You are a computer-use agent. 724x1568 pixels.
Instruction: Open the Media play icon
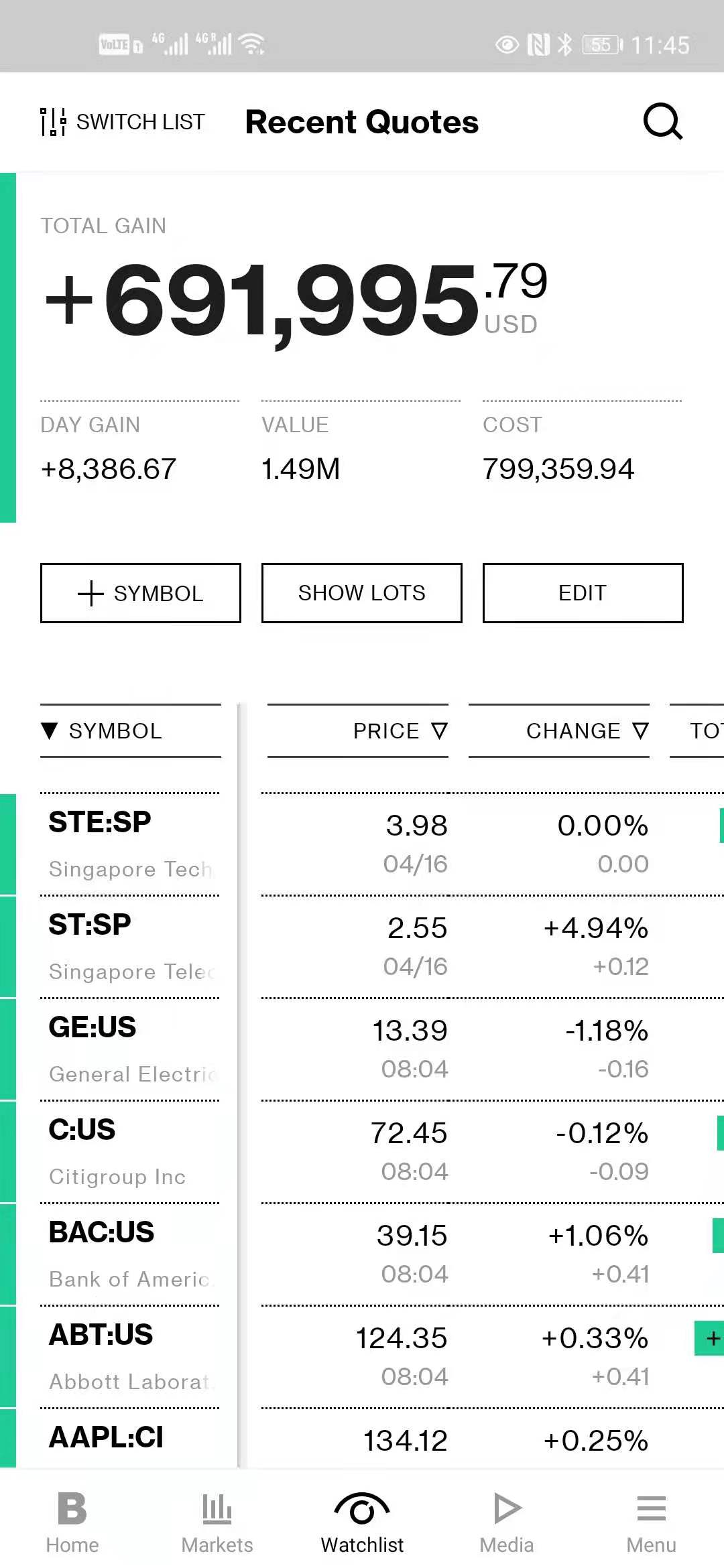507,1508
